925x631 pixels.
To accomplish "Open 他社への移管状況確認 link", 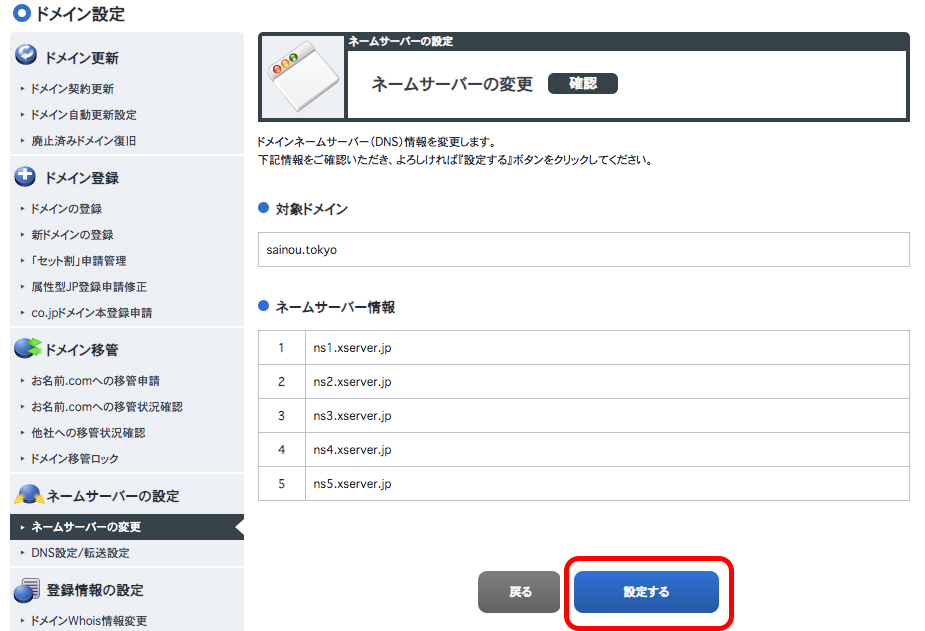I will 88,433.
